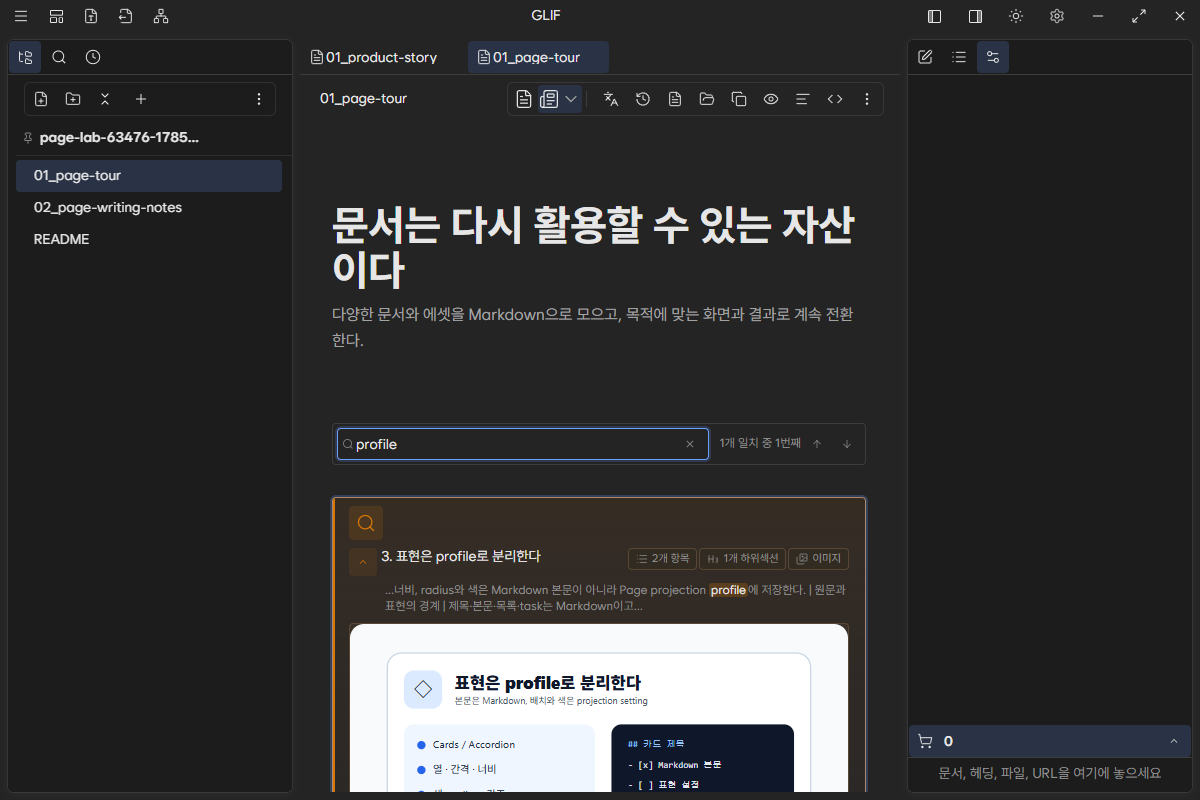
Task: Collapse the '3. 표현은 profile로 분리한다' section
Action: [x=363, y=562]
